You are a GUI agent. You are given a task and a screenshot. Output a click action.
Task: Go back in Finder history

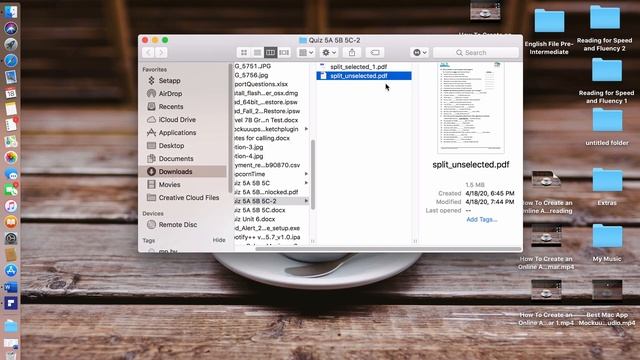coord(149,52)
